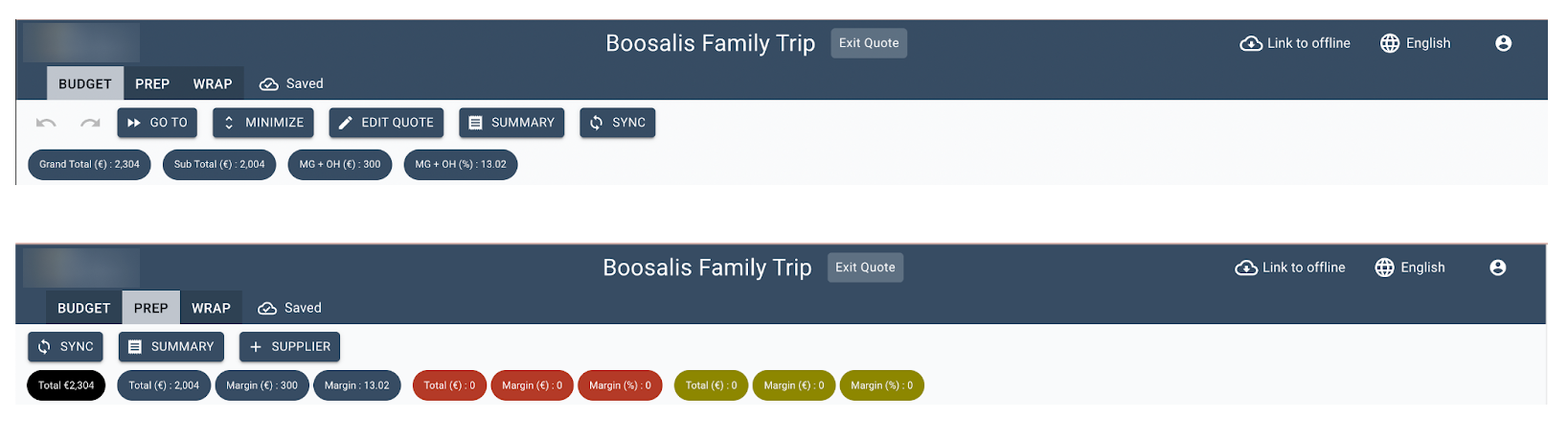This screenshot has width=1568, height=442.
Task: Click the plus icon on Supplier button
Action: tap(256, 347)
